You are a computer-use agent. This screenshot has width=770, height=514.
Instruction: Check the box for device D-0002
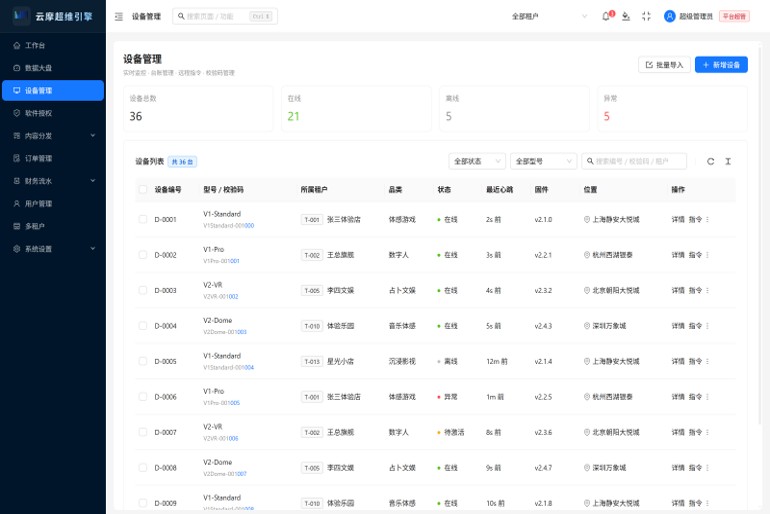(142, 255)
